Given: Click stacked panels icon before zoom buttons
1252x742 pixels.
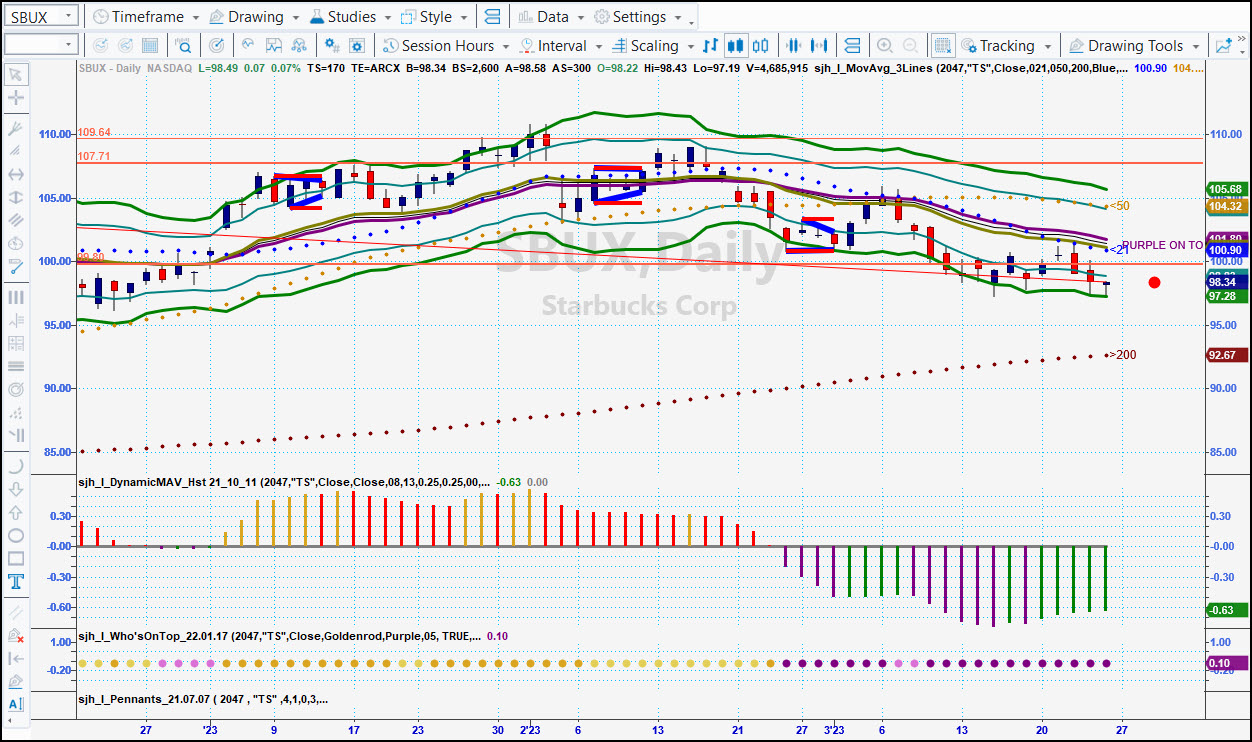Looking at the screenshot, I should click(x=852, y=46).
